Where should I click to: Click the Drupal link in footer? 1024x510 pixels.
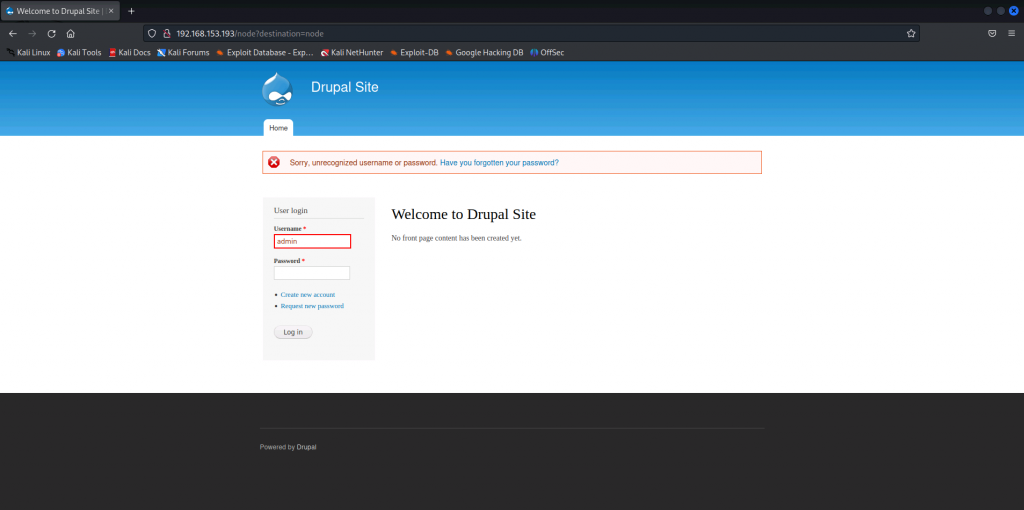click(x=306, y=447)
